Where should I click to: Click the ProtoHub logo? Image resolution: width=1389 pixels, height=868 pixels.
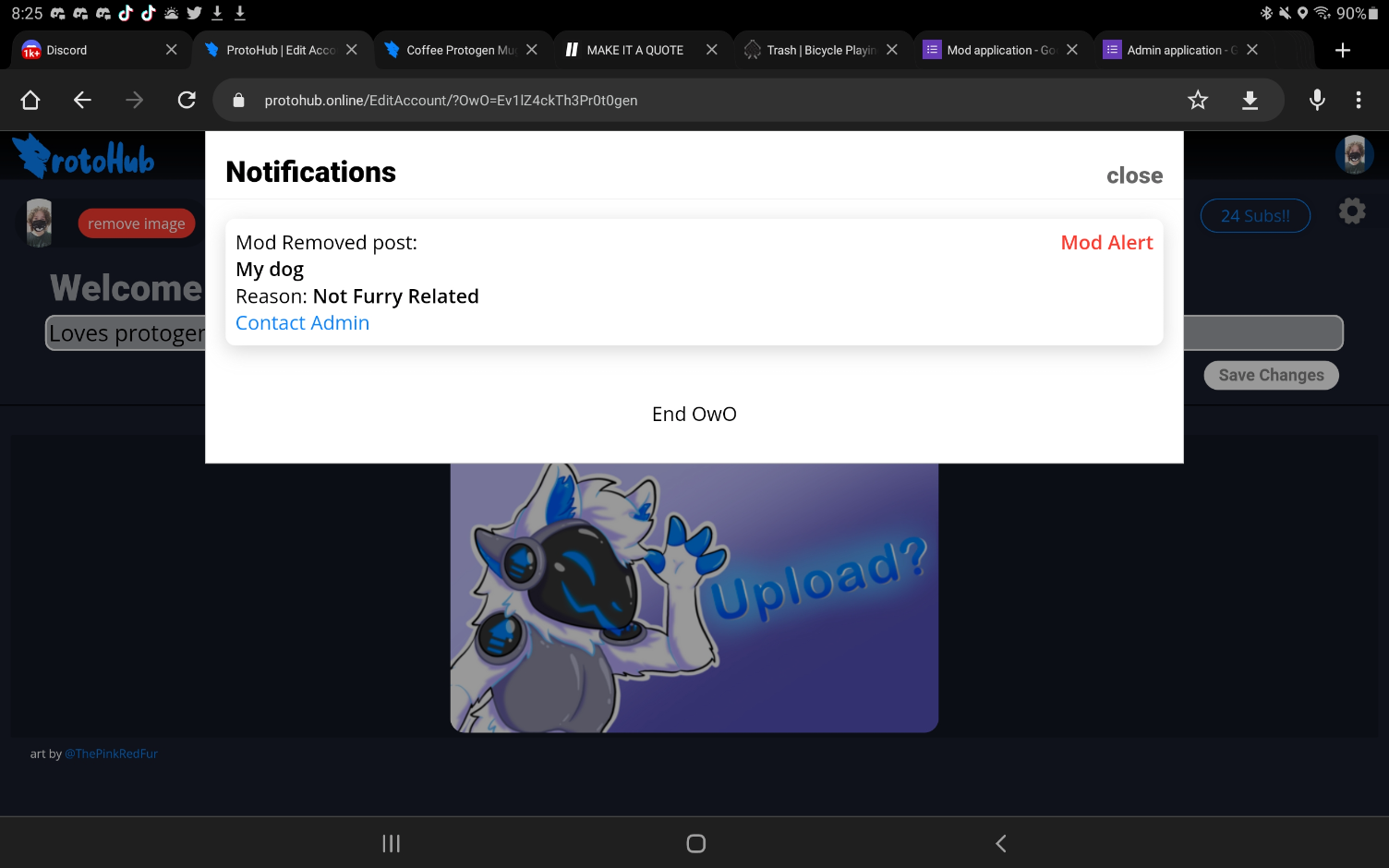[x=85, y=157]
